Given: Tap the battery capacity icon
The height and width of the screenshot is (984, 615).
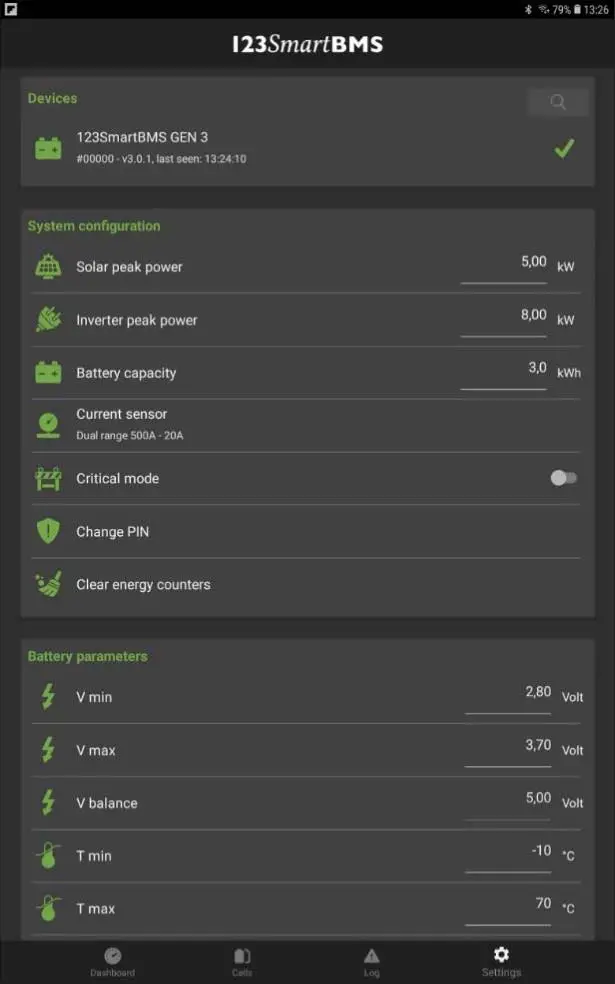Looking at the screenshot, I should tap(48, 373).
